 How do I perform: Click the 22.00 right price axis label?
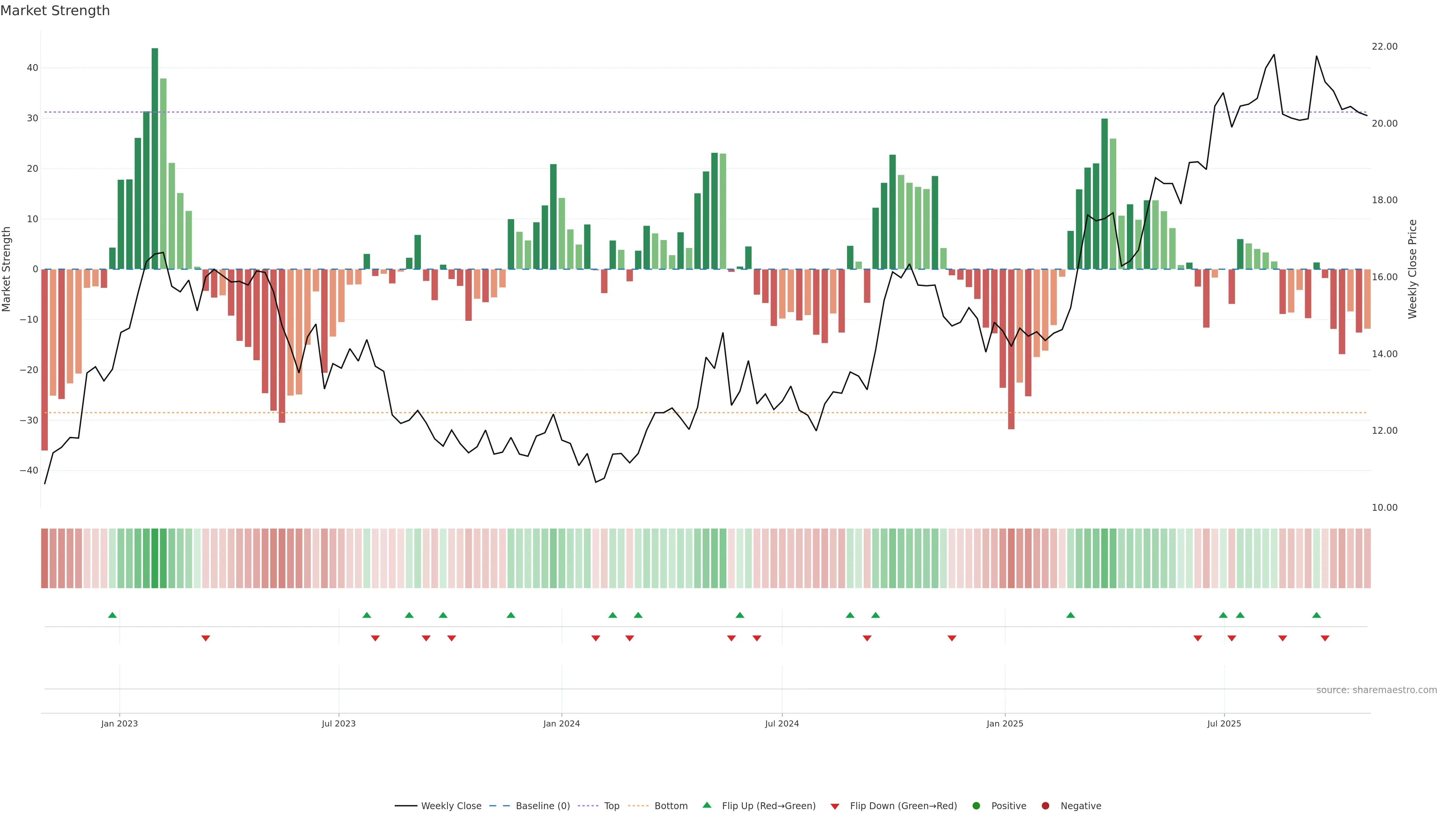(1384, 46)
